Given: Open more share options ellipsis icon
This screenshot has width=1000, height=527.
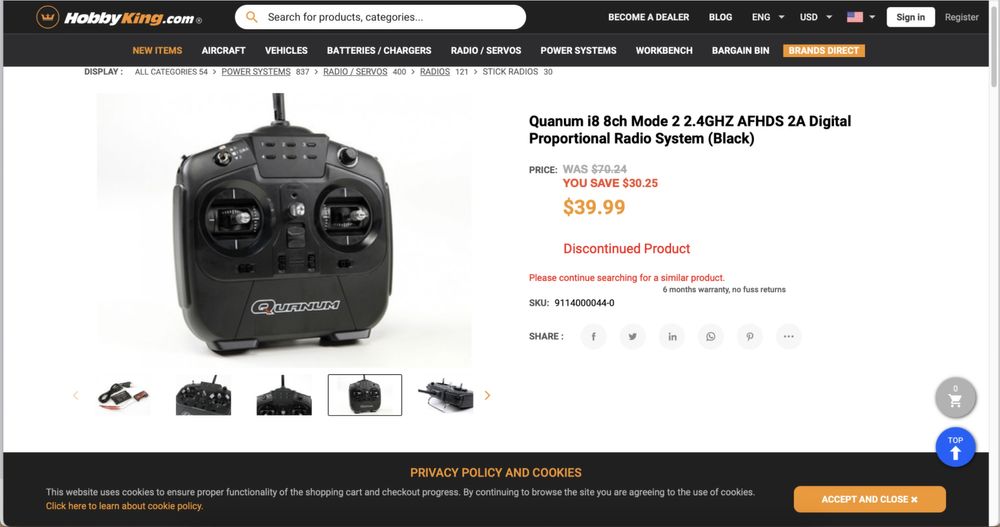Looking at the screenshot, I should (789, 336).
